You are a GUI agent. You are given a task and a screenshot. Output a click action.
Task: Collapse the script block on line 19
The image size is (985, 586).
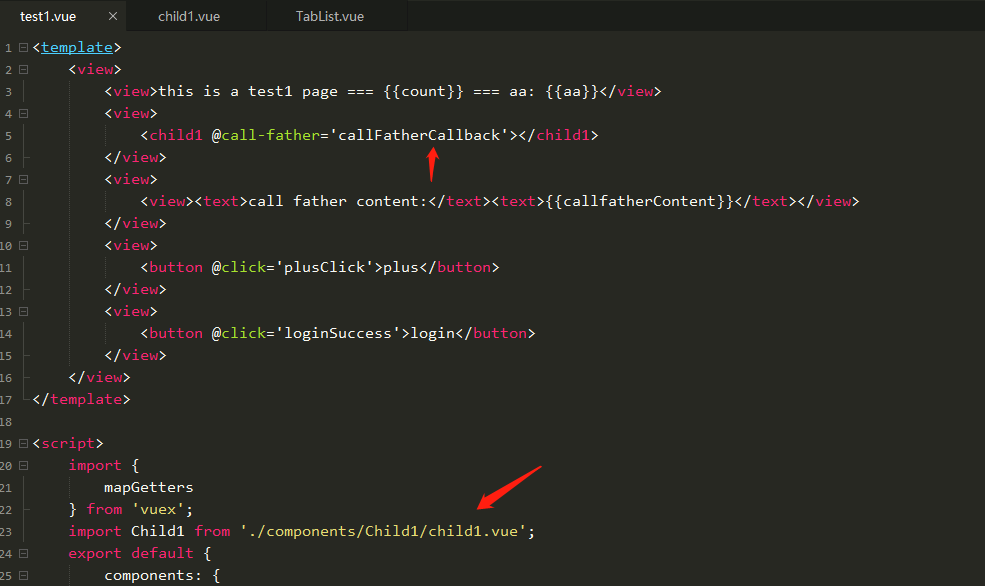click(x=23, y=443)
